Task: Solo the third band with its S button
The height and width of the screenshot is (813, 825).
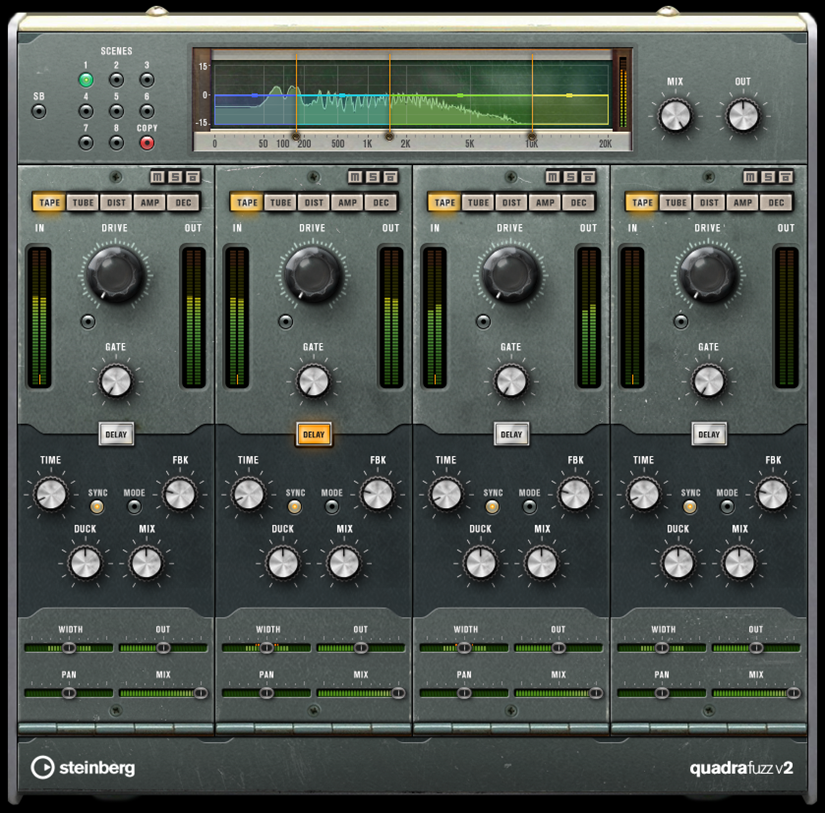Action: (x=570, y=177)
